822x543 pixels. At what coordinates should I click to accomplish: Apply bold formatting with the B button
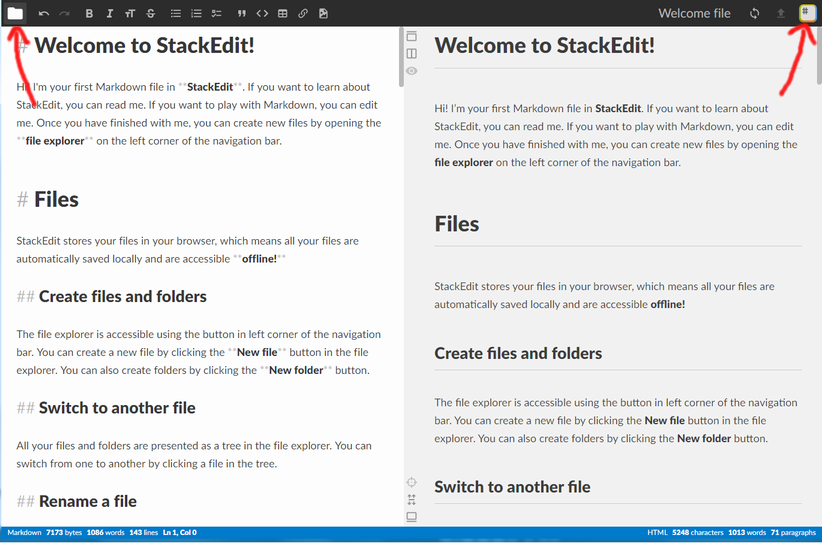click(x=89, y=14)
